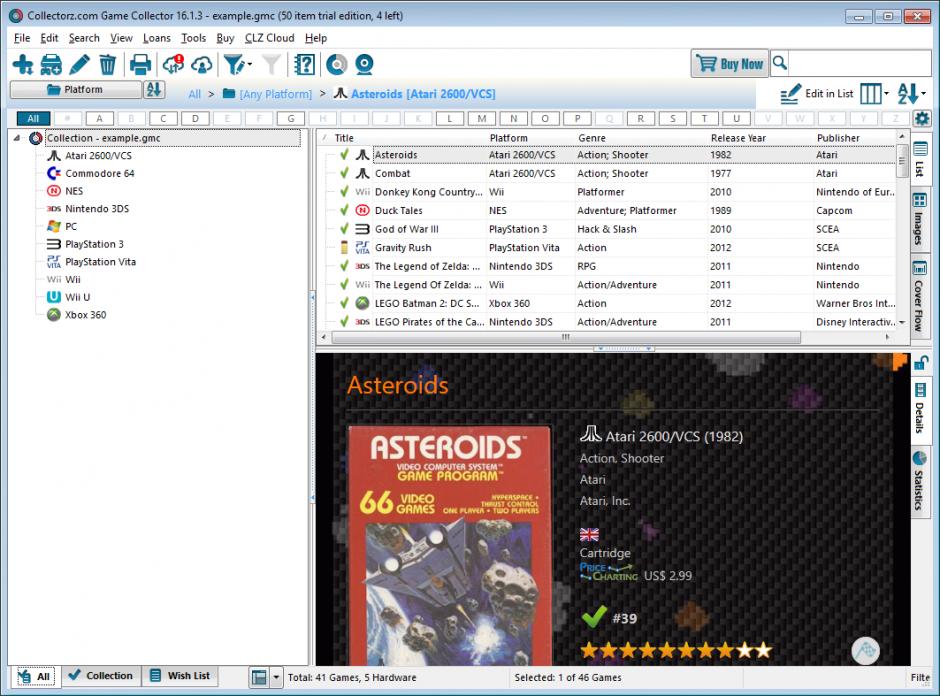The image size is (940, 696).
Task: Click the Edit pencil toolbar icon
Action: 79,64
